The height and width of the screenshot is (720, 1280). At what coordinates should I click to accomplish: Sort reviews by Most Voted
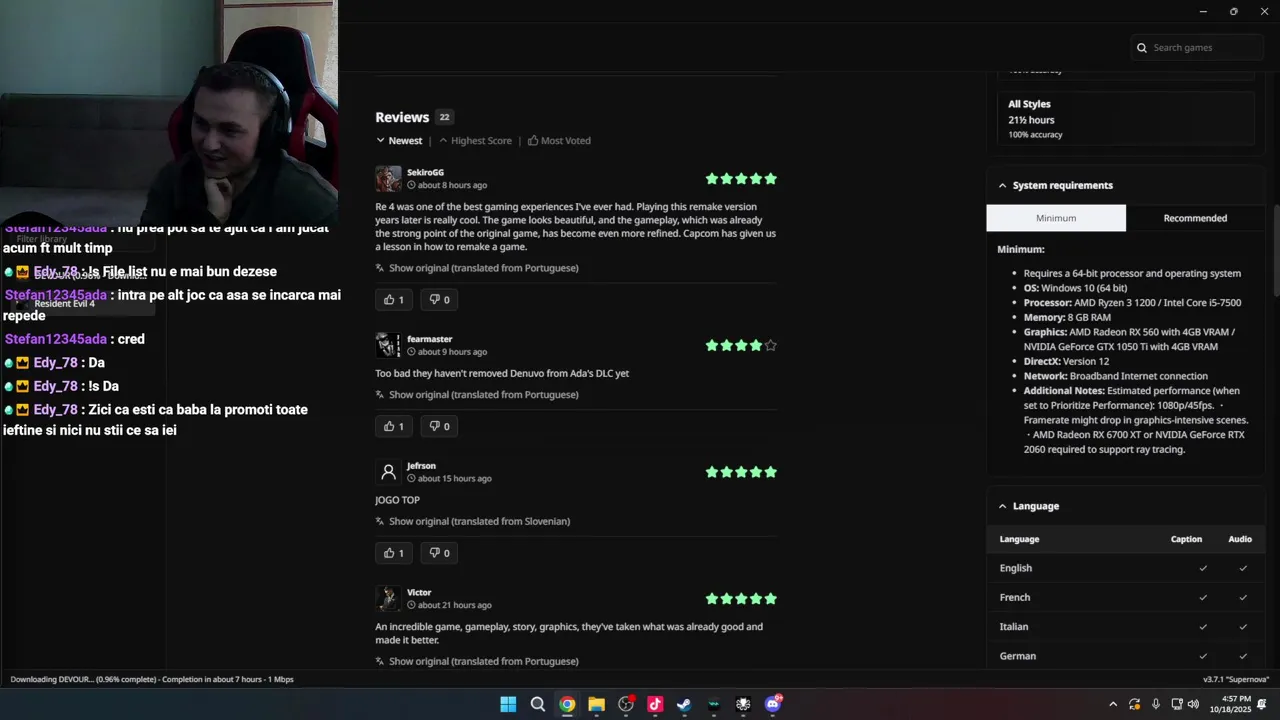point(559,141)
